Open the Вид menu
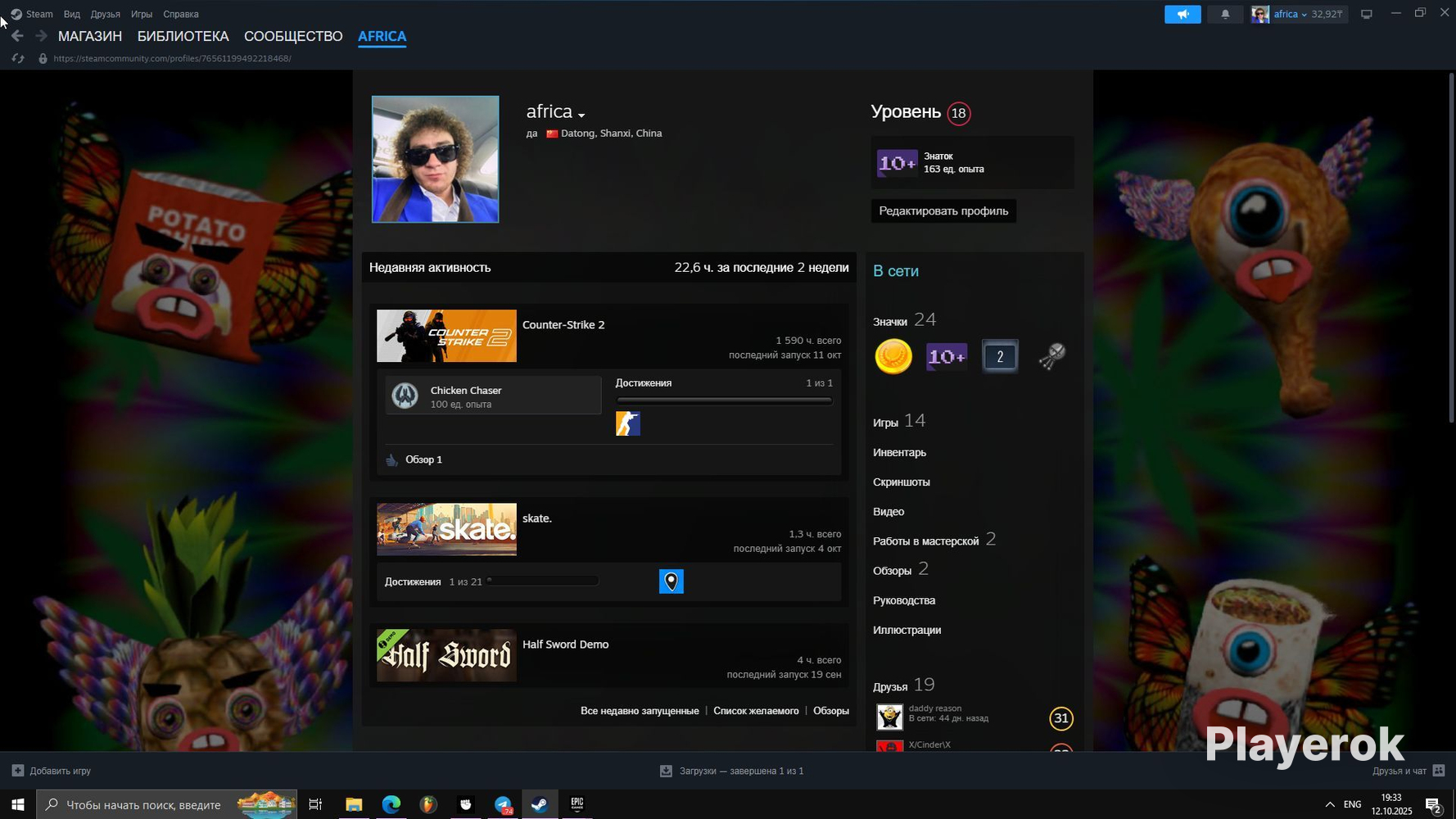This screenshot has height=819, width=1456. pos(72,14)
